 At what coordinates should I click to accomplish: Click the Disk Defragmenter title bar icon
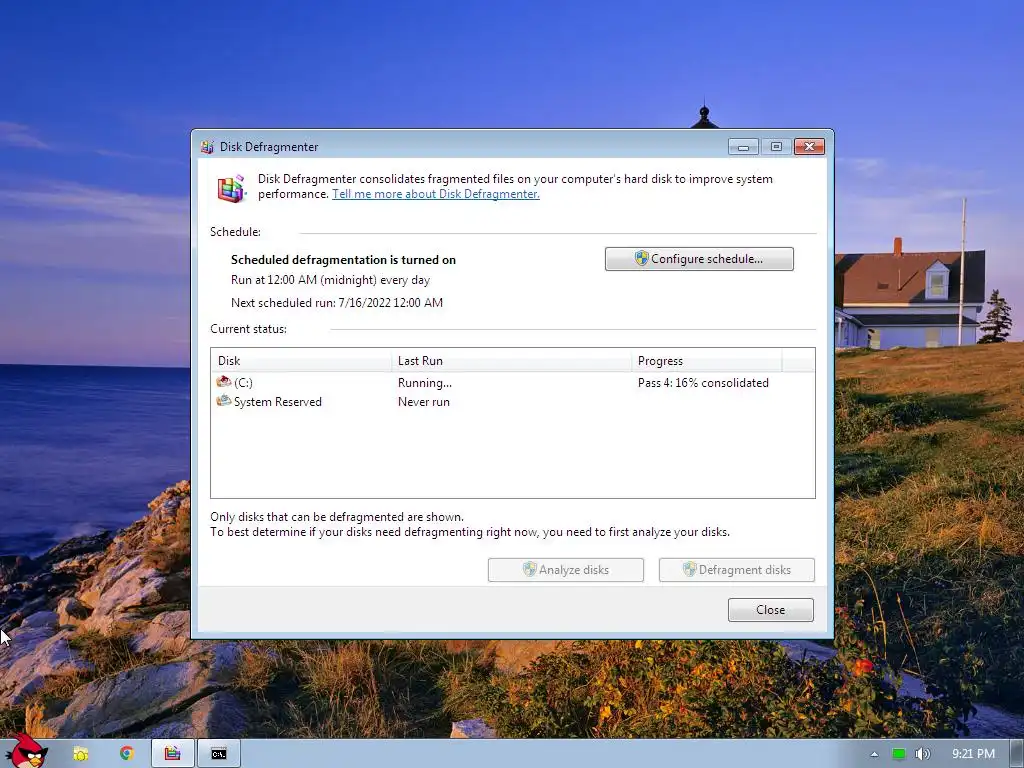click(x=207, y=147)
